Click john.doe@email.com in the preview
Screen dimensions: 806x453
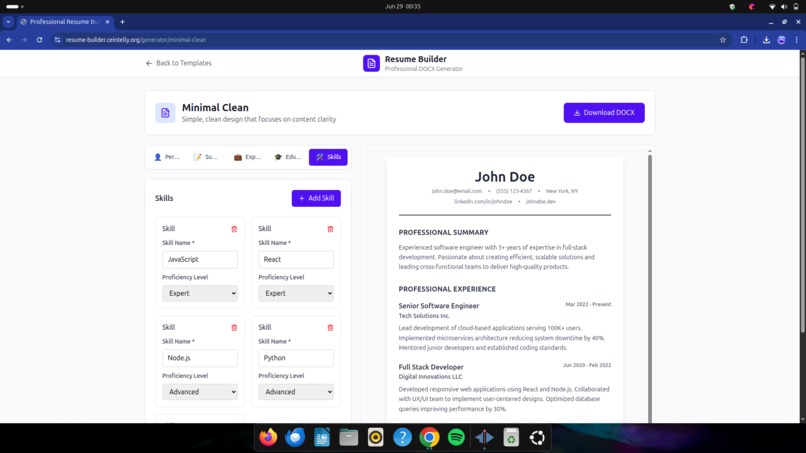tap(456, 191)
